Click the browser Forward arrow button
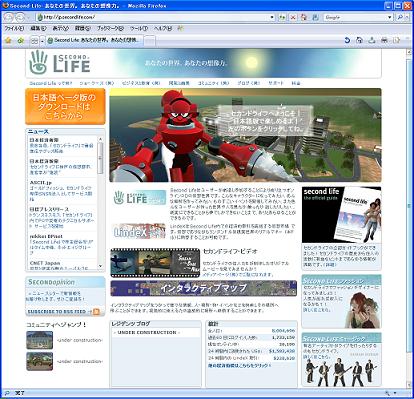 (x=20, y=17)
